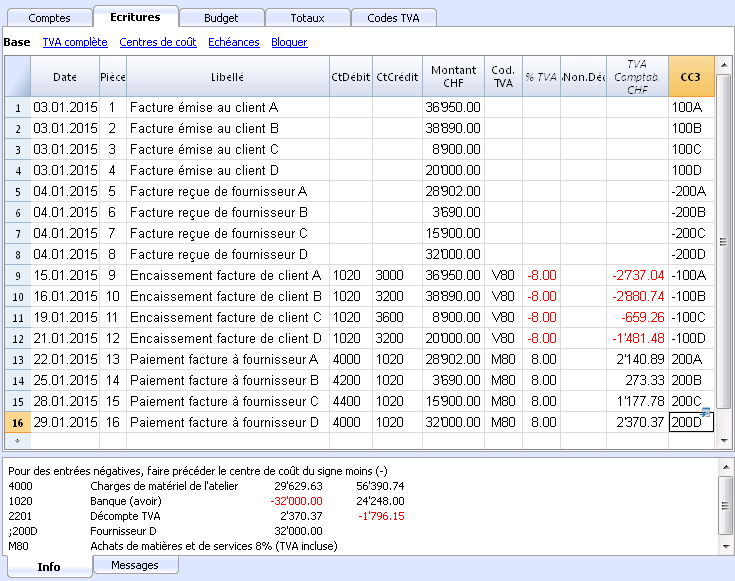Click 'Facture émise au client A' cell
Image resolution: width=735 pixels, height=581 pixels.
coord(228,107)
